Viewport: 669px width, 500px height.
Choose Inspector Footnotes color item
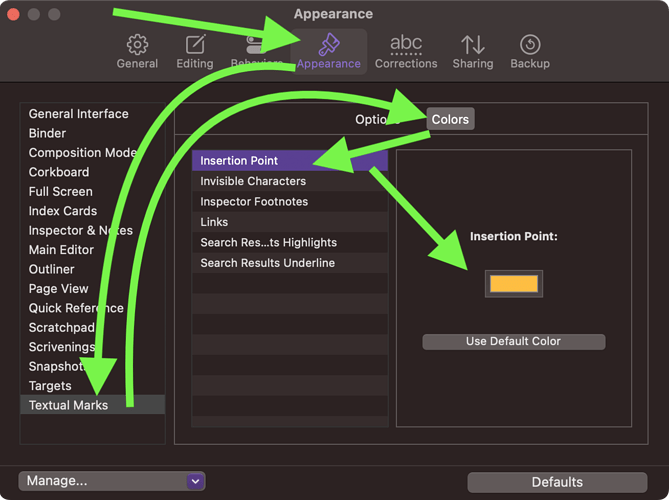click(x=290, y=202)
